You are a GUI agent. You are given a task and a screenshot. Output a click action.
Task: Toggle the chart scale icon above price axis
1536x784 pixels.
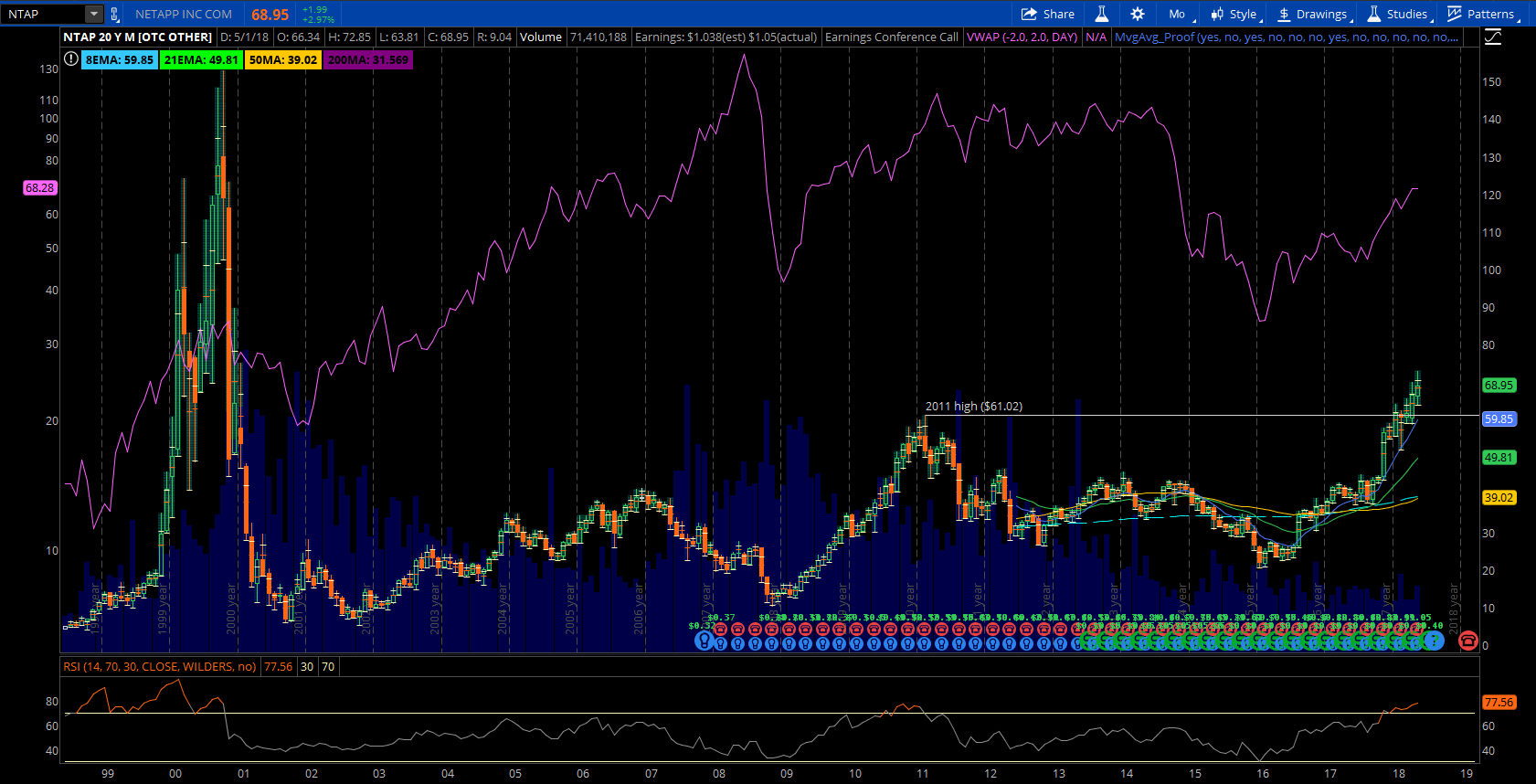[1492, 37]
